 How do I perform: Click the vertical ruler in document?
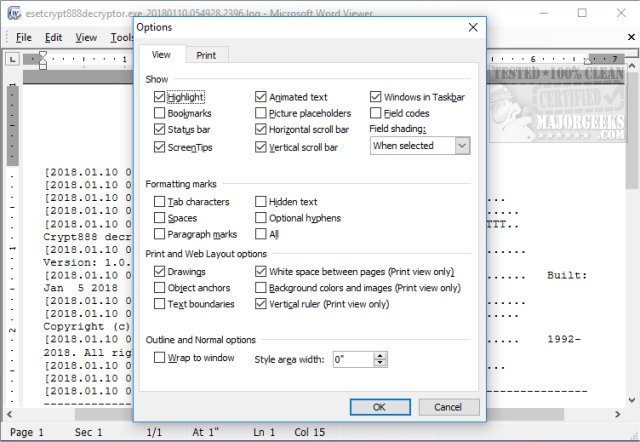[x=13, y=245]
